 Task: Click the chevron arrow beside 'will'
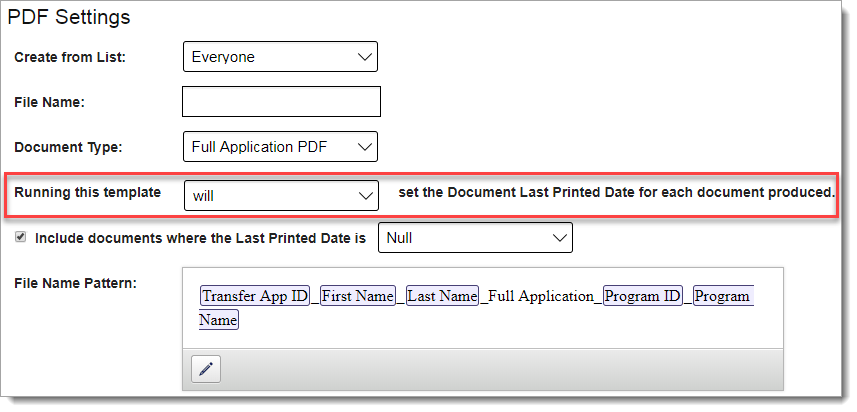365,196
